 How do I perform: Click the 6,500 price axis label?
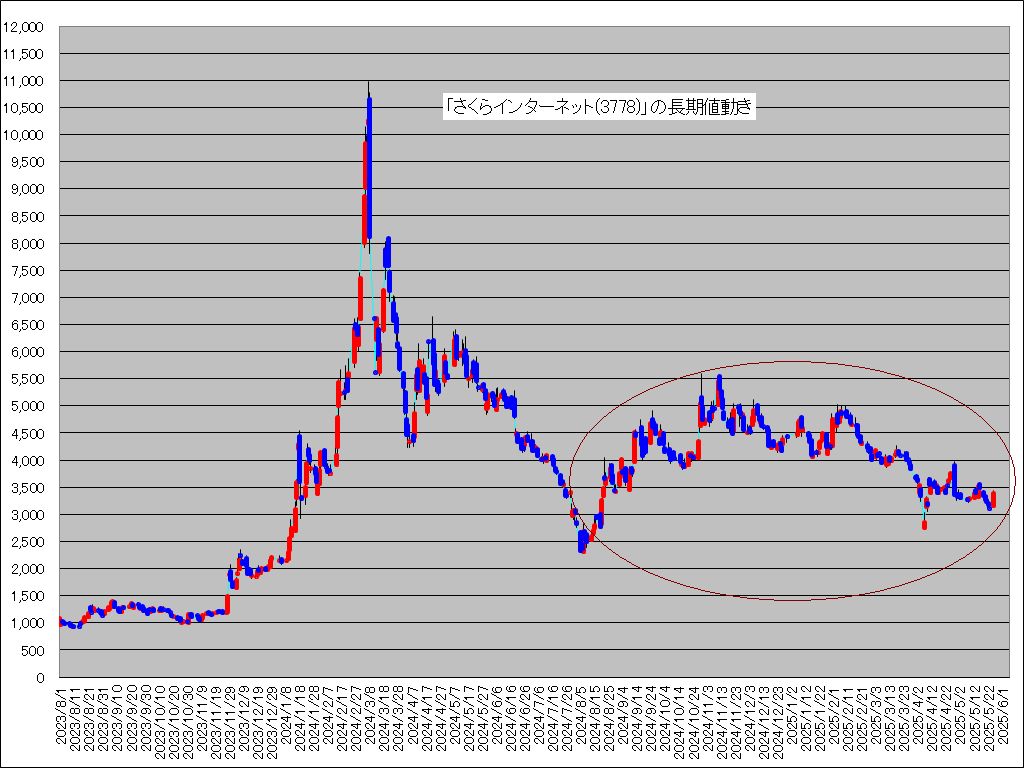point(26,325)
